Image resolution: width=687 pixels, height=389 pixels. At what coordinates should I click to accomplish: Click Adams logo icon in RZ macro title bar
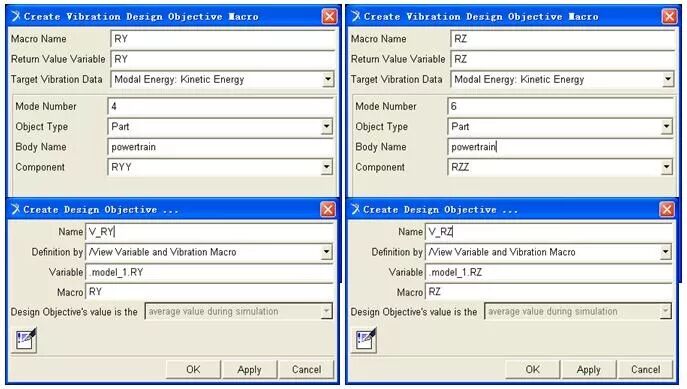[x=356, y=16]
